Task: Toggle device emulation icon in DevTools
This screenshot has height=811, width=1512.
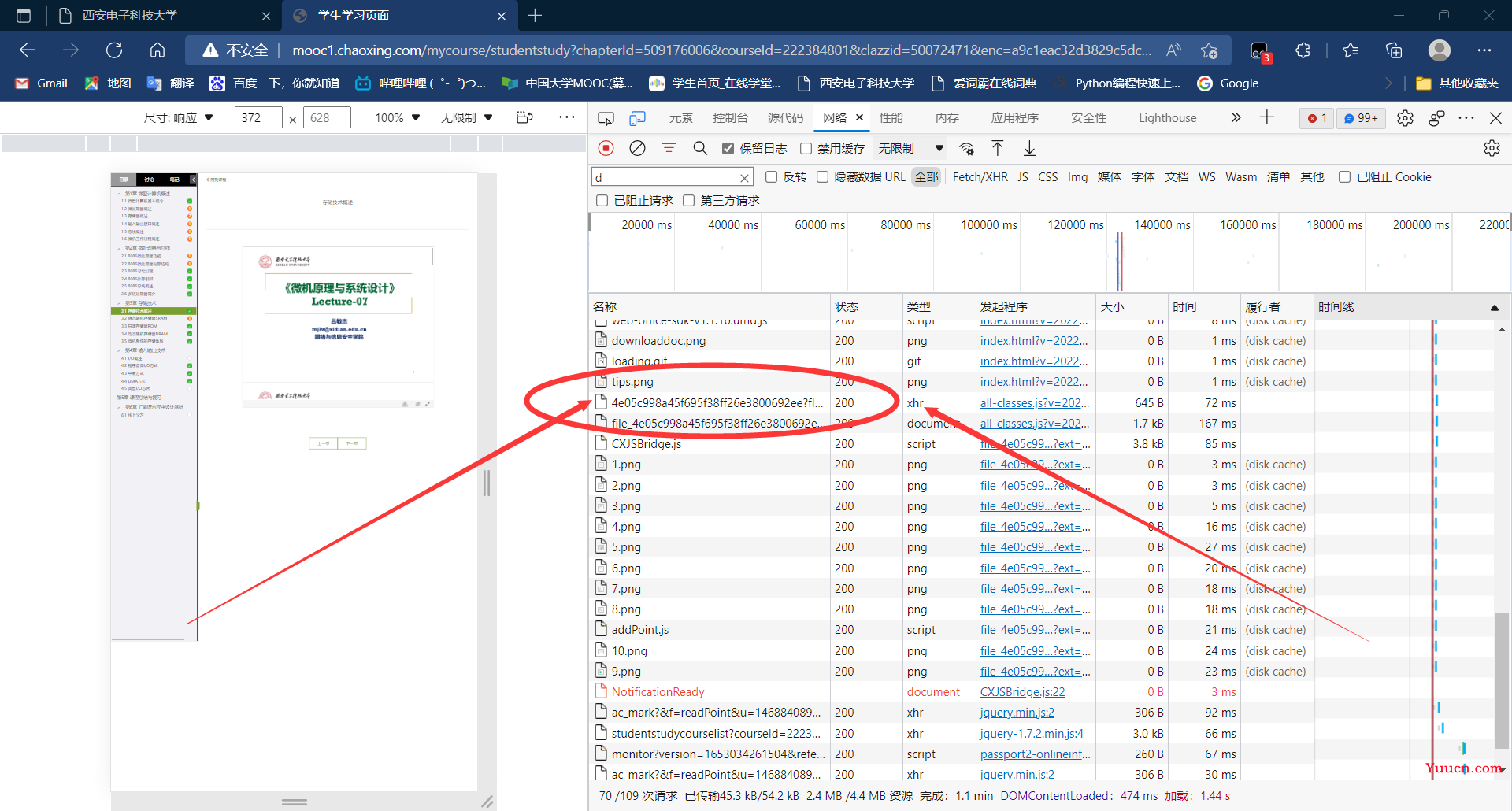Action: click(637, 118)
